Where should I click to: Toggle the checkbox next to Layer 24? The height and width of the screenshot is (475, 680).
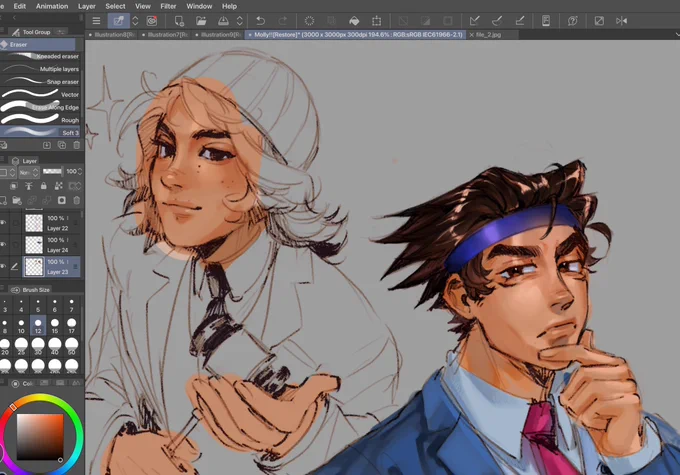[16, 245]
